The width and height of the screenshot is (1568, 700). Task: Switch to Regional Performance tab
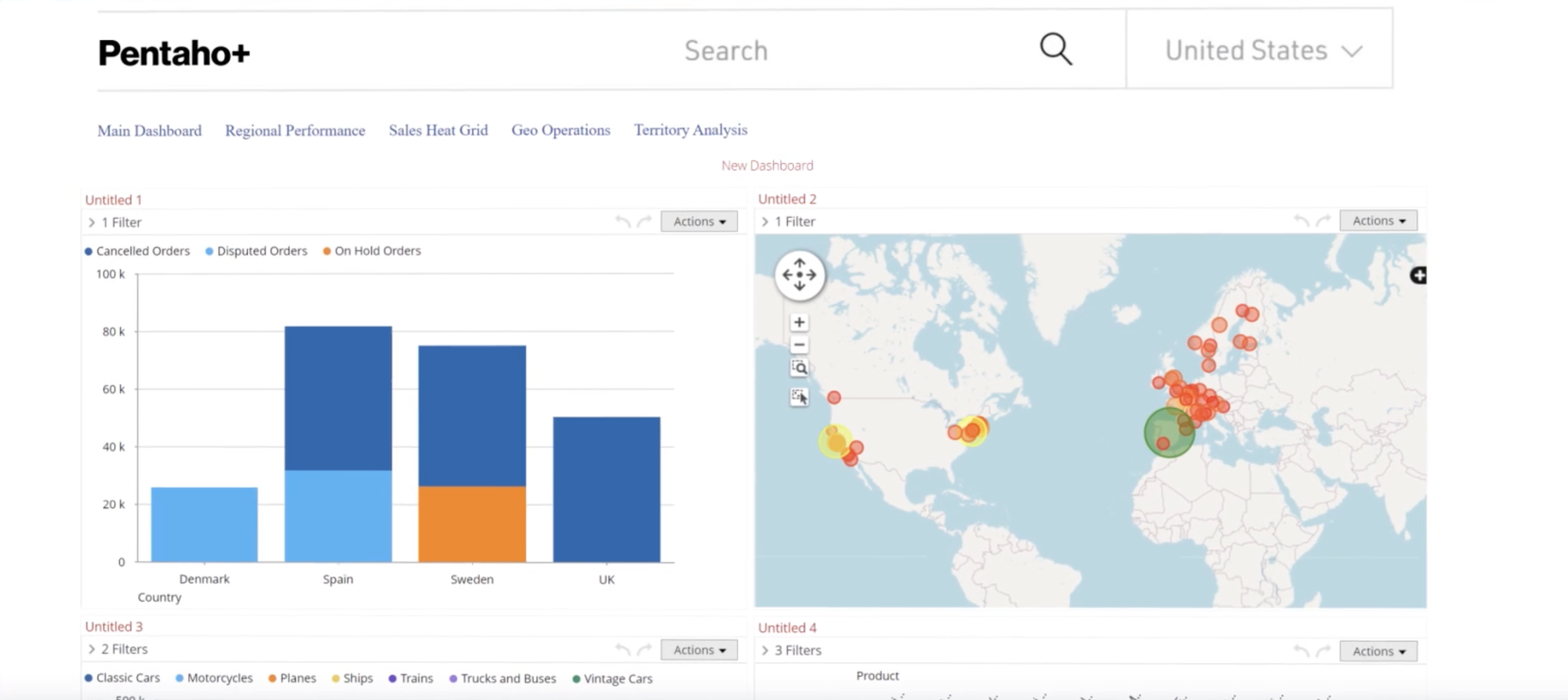point(295,130)
